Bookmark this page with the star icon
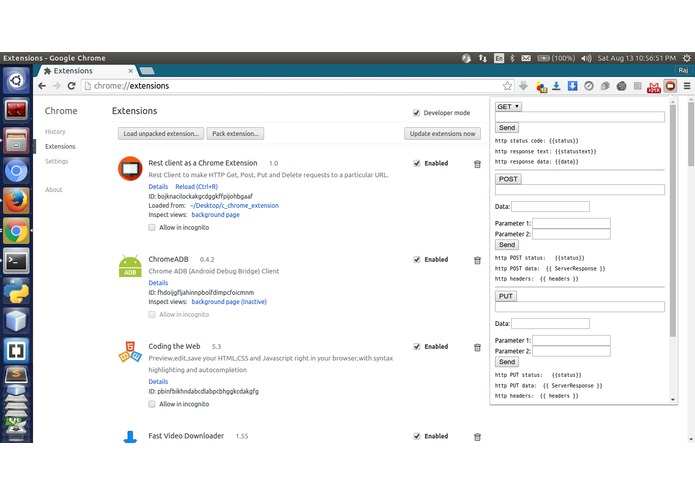The width and height of the screenshot is (695, 494). (x=507, y=86)
